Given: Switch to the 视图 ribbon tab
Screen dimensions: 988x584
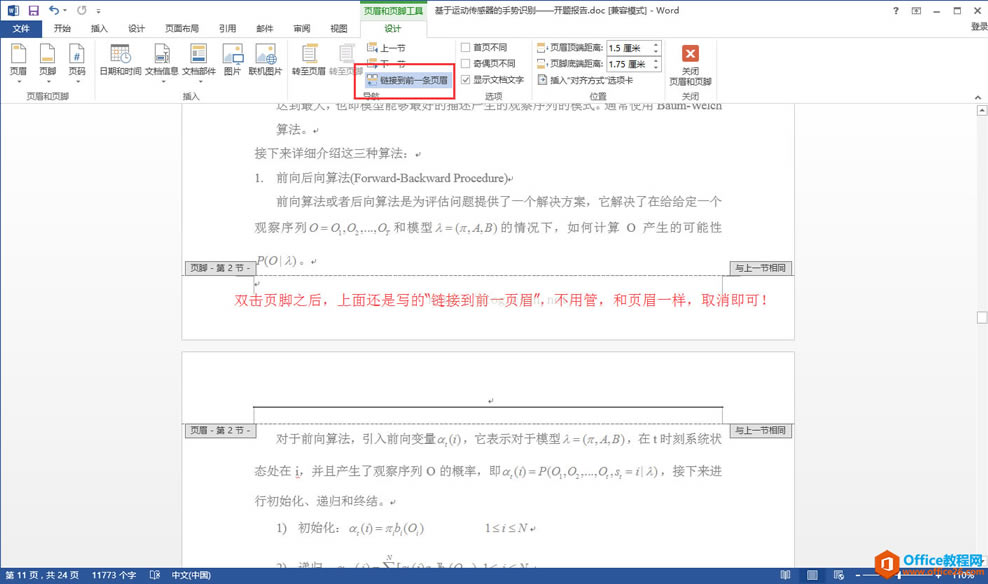Looking at the screenshot, I should pos(339,28).
